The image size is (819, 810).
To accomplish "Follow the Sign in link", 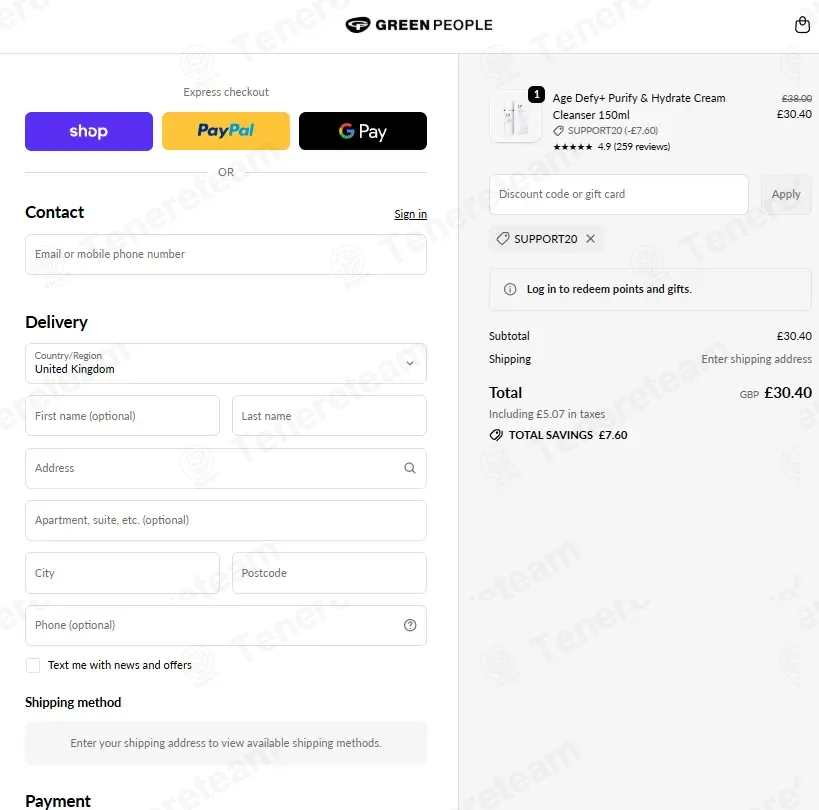I will coord(411,214).
